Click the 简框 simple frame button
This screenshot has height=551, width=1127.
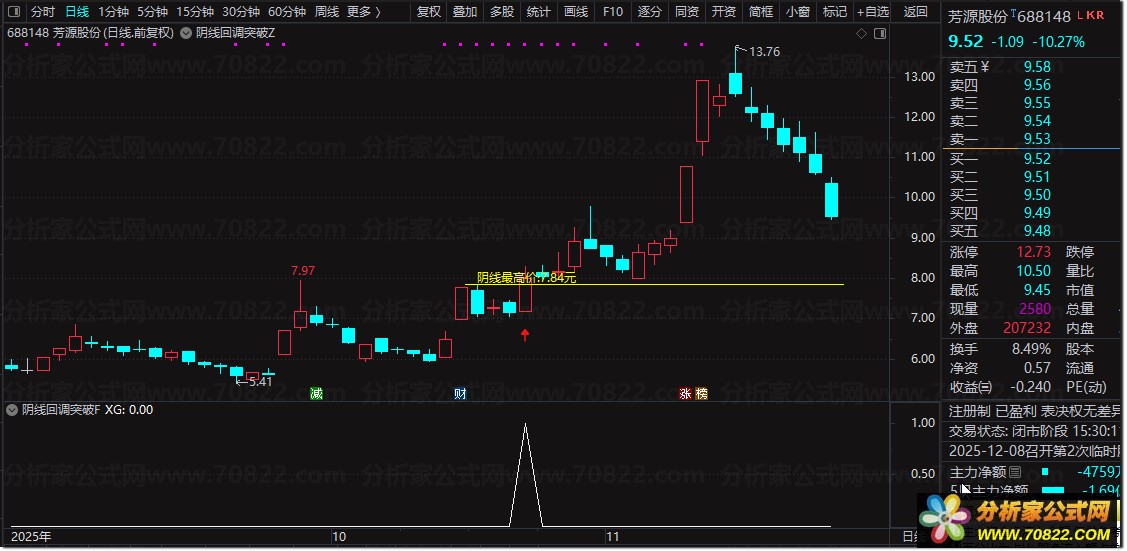click(x=760, y=11)
